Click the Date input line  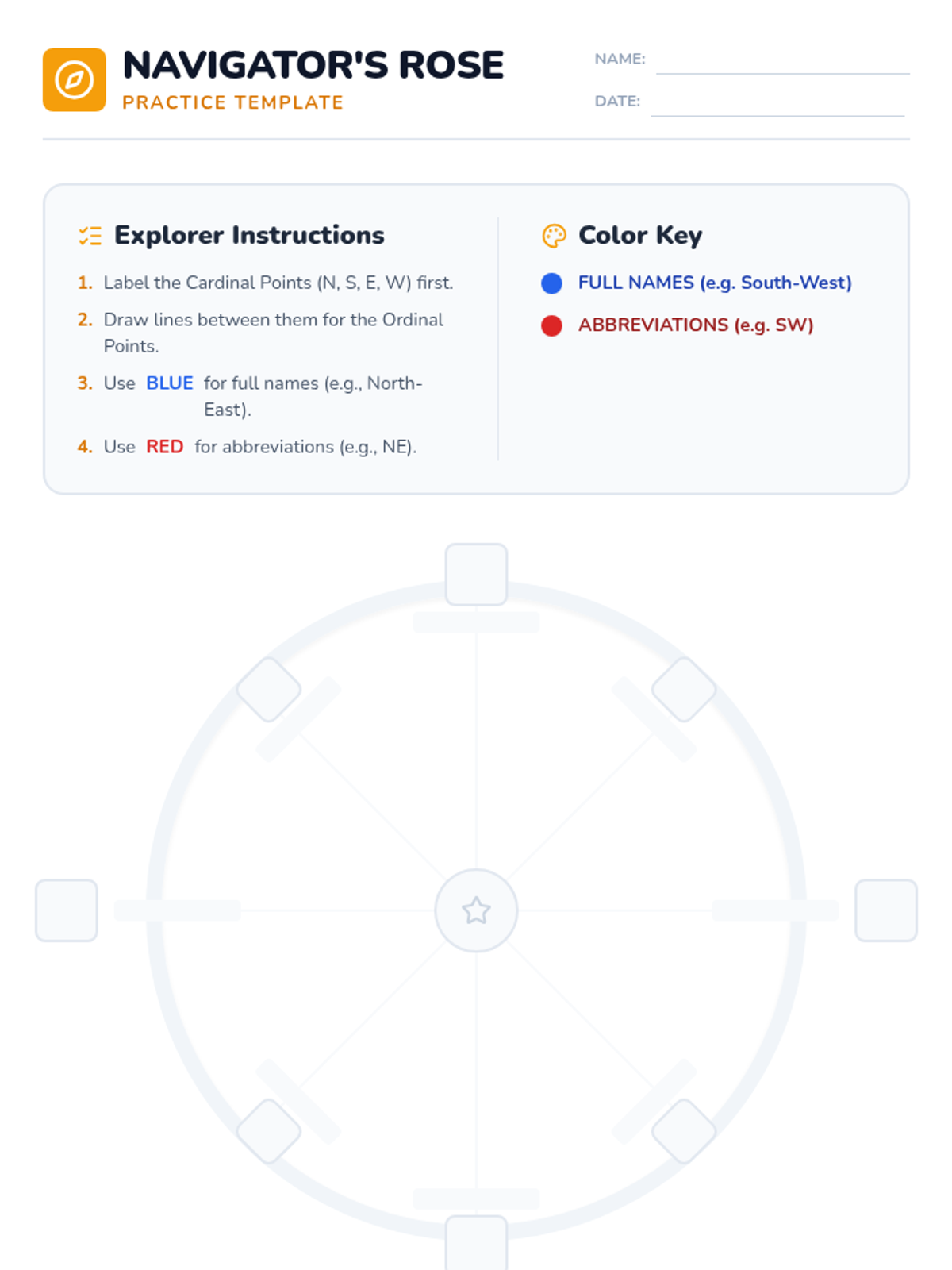pyautogui.click(x=777, y=106)
